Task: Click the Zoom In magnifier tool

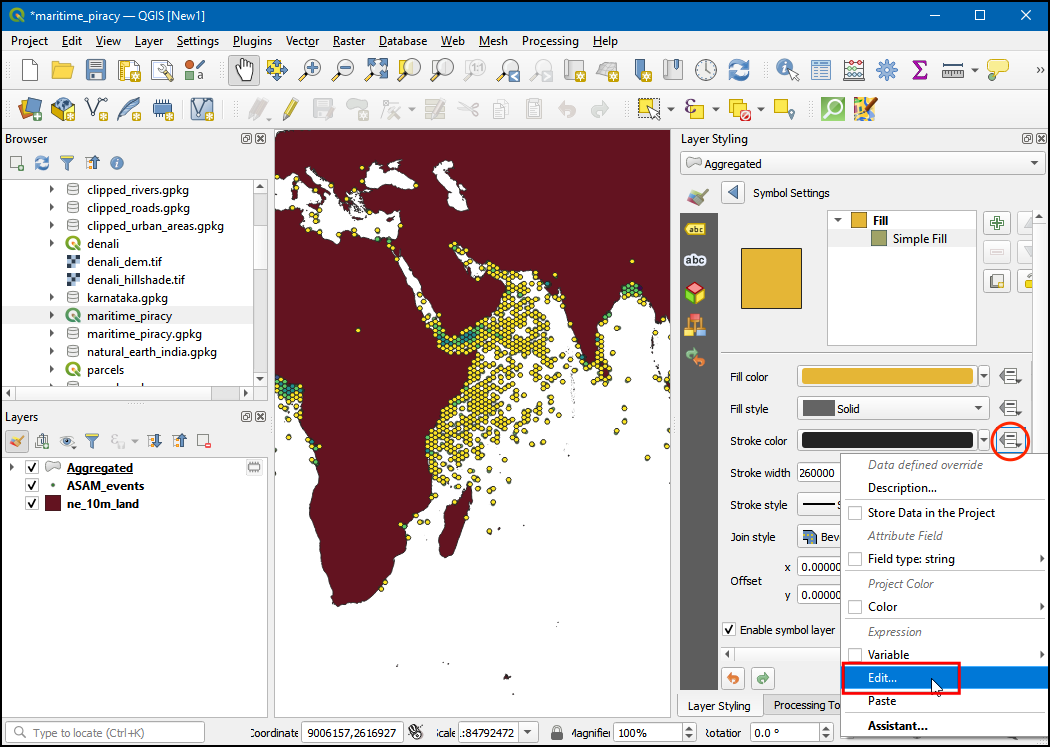Action: (309, 70)
